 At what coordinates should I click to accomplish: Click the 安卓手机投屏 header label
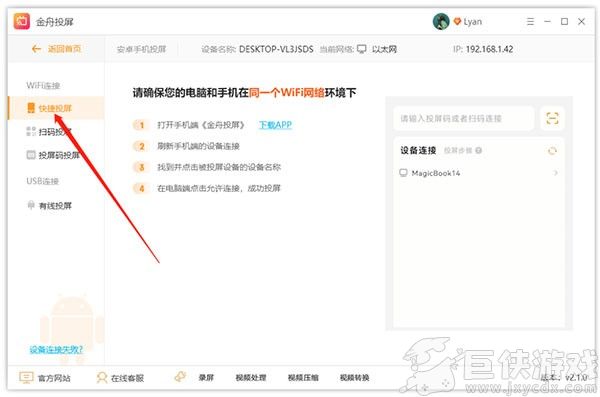coord(142,49)
